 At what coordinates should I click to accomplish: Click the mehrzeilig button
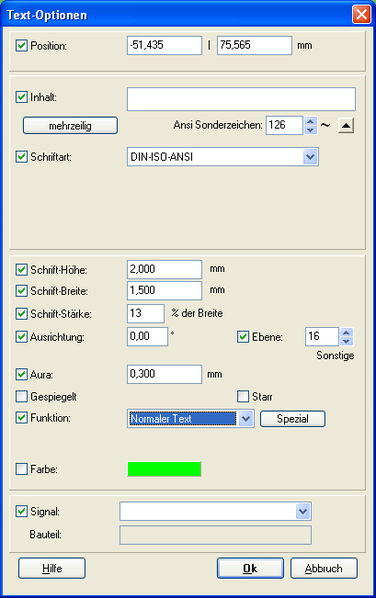pyautogui.click(x=70, y=125)
